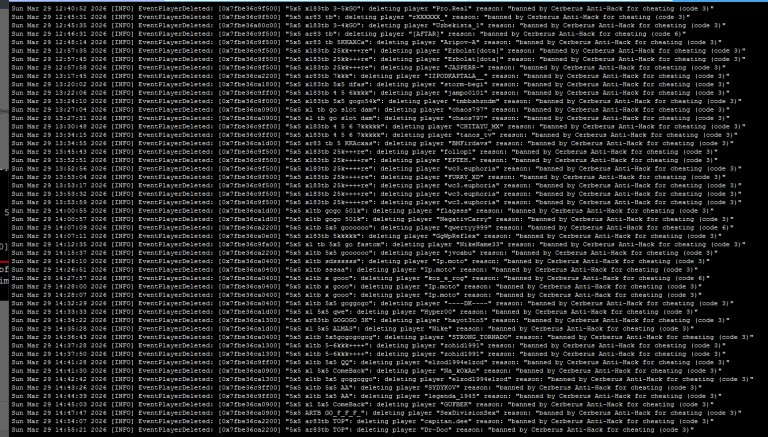Click the line deleting player "NegativCarry"
Image resolution: width=768 pixels, height=437 pixels.
(x=372, y=219)
